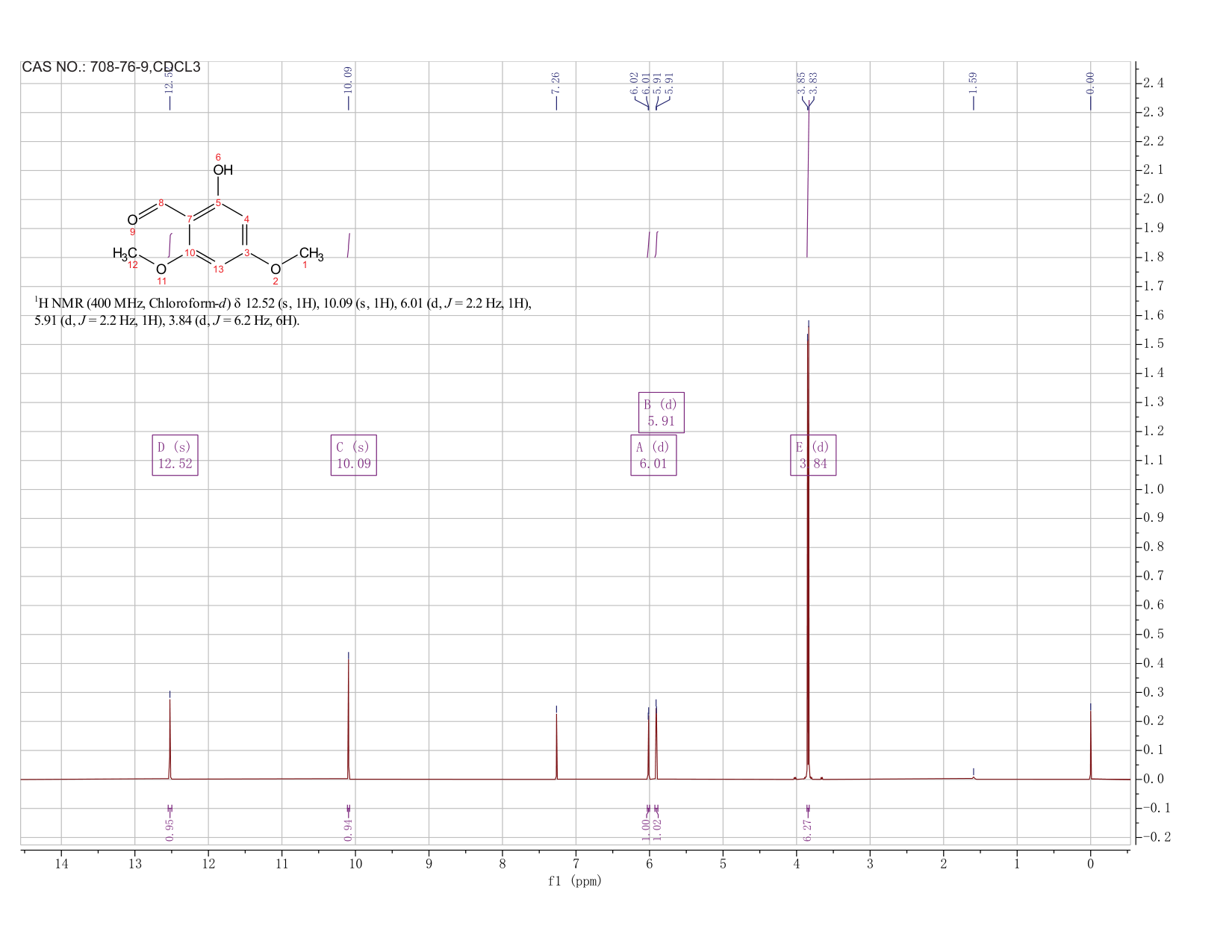The height and width of the screenshot is (952, 1232).
Task: Select the multiplet box A (d) 6.01
Action: 653,455
